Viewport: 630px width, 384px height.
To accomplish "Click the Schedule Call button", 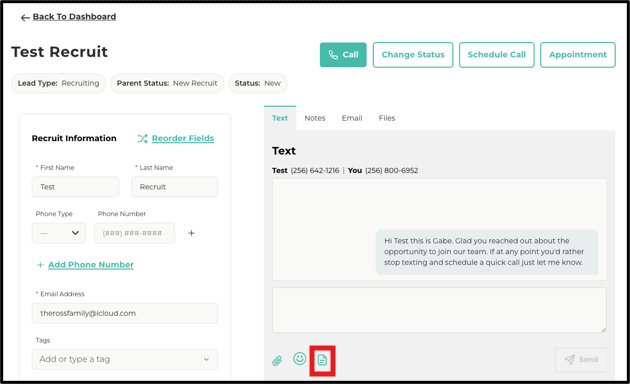I will click(x=497, y=55).
